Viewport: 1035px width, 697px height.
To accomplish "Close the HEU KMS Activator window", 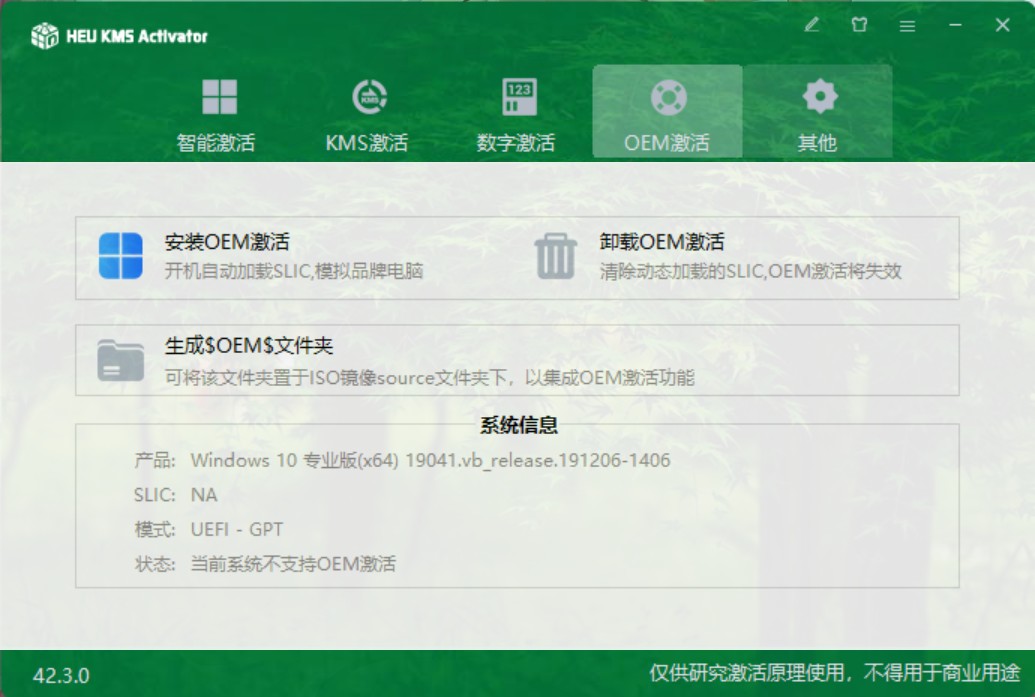I will (x=1003, y=25).
